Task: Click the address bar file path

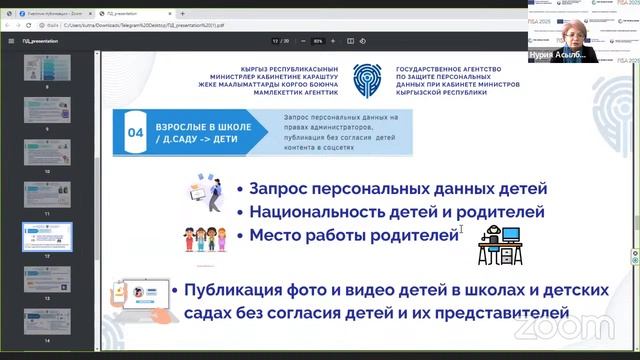Action: [x=144, y=25]
